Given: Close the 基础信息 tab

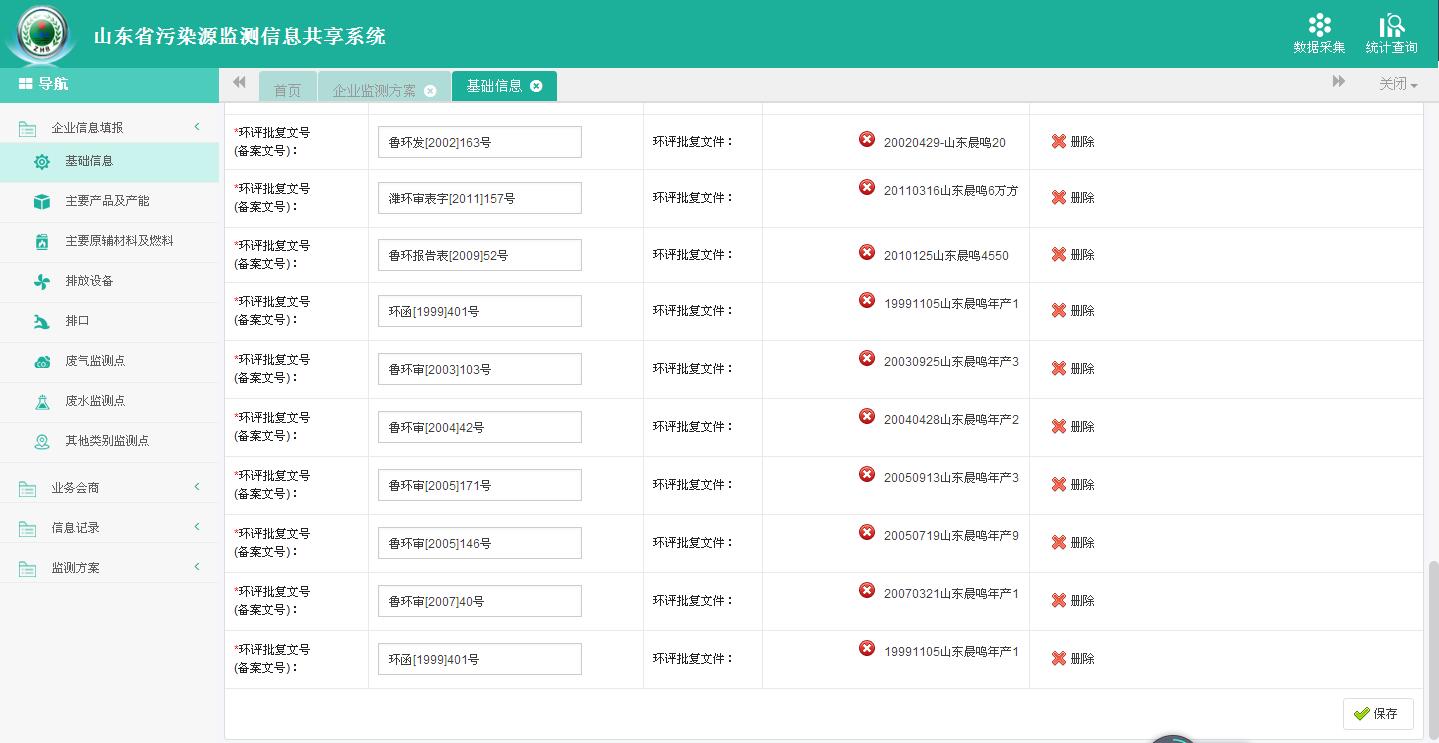Looking at the screenshot, I should pyautogui.click(x=536, y=86).
